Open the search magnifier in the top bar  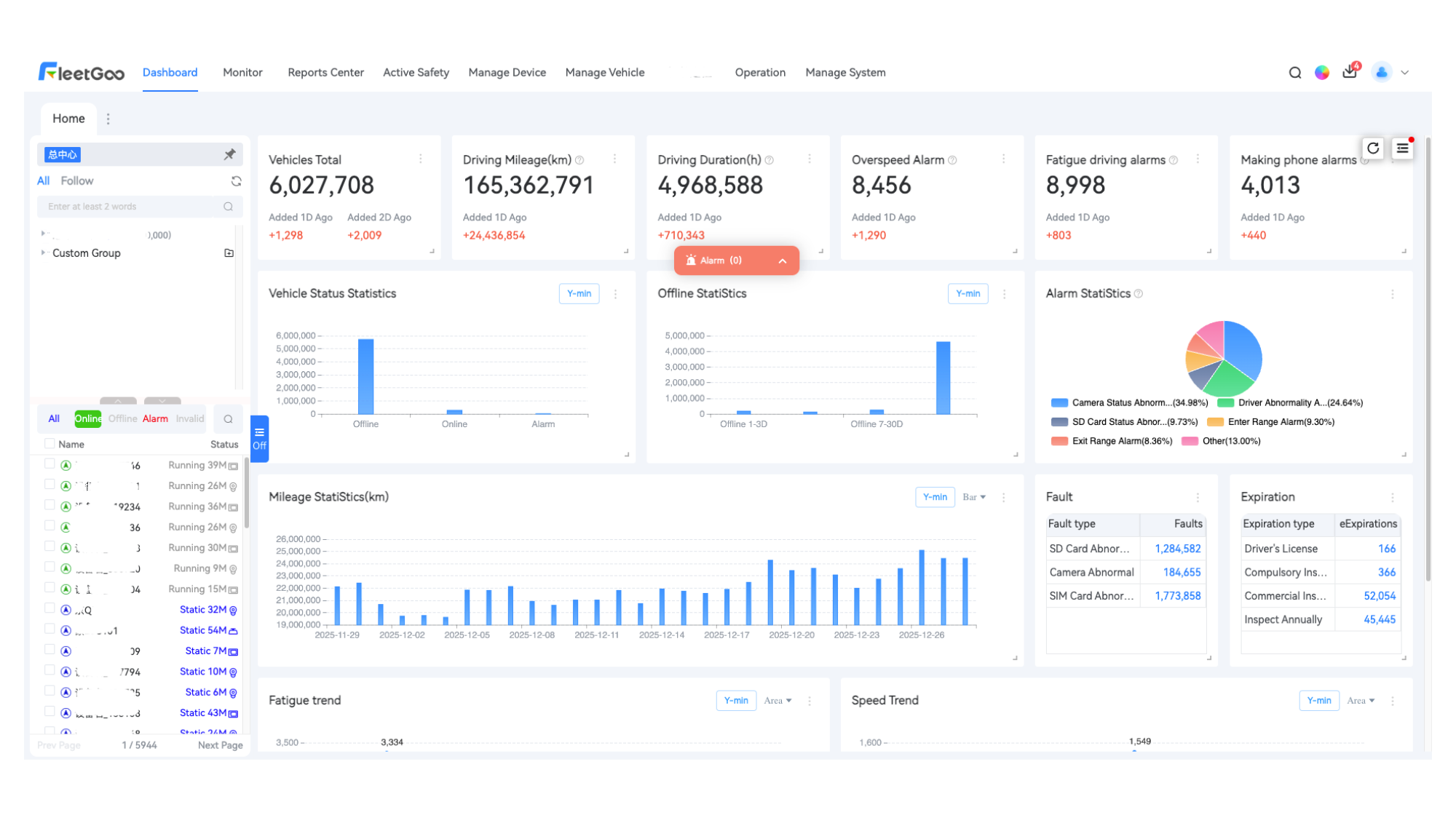1295,73
